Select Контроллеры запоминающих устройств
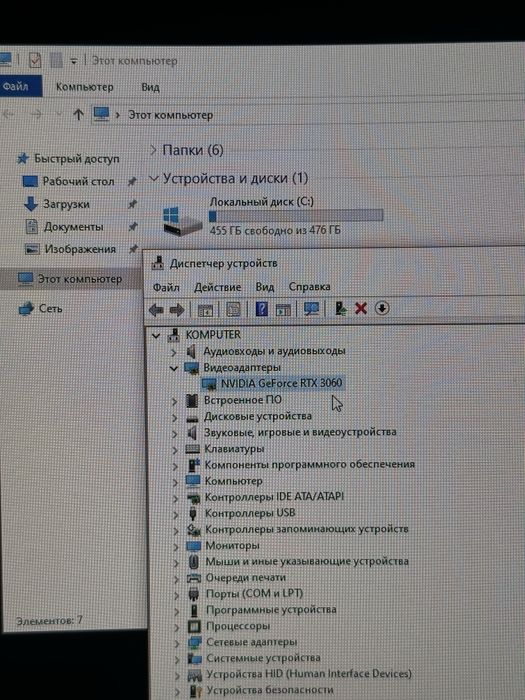 (307, 529)
